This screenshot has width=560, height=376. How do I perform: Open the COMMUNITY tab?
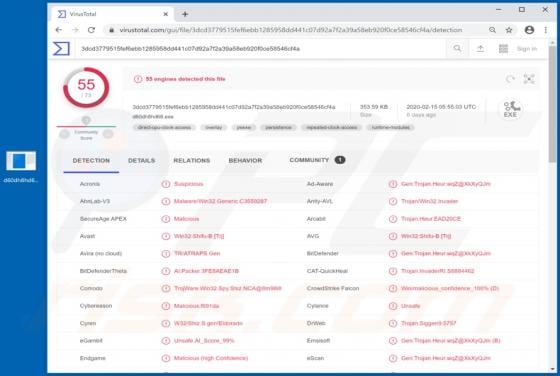click(317, 160)
